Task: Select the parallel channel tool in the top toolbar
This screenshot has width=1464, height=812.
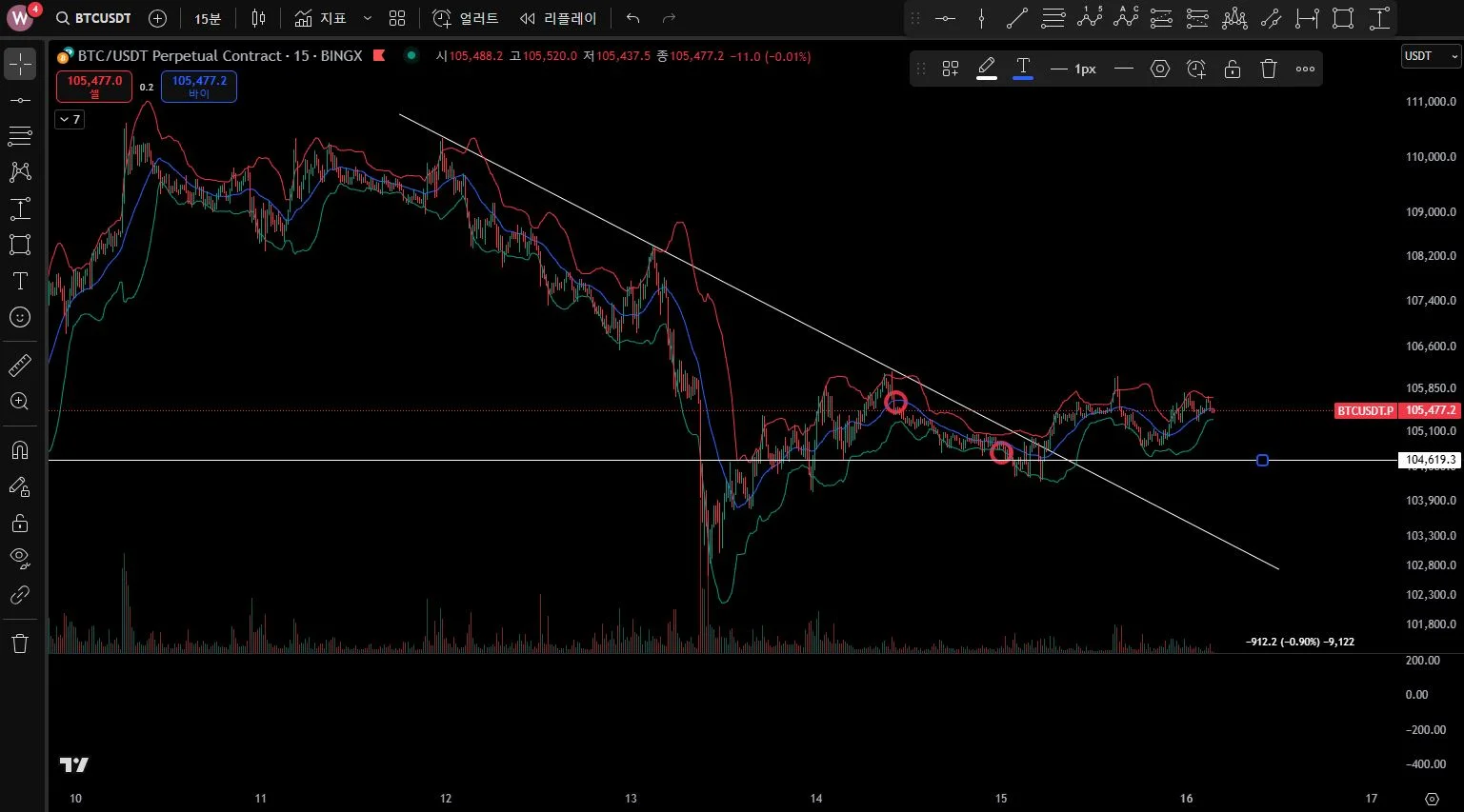Action: (x=1271, y=18)
